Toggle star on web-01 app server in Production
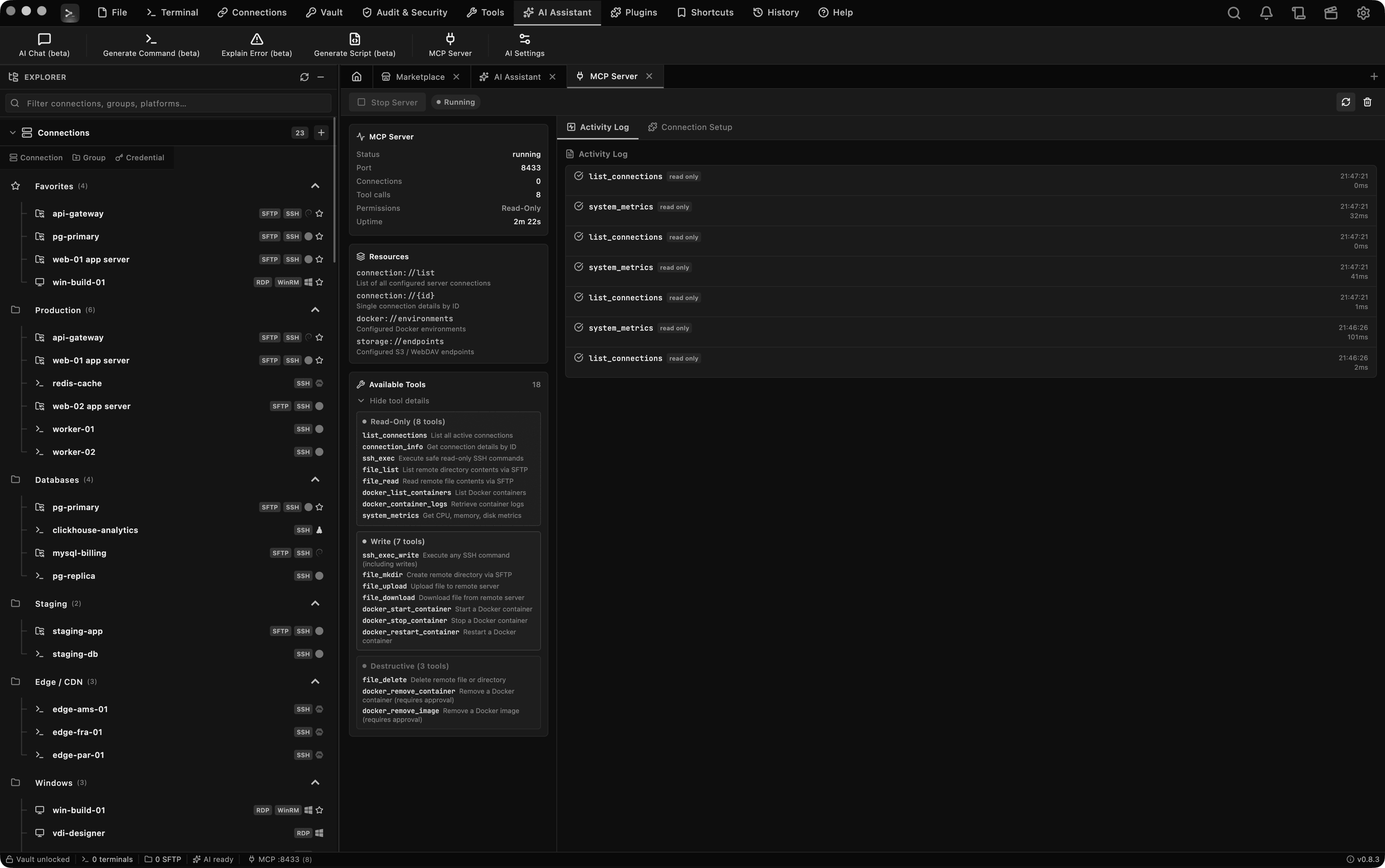 (x=319, y=361)
